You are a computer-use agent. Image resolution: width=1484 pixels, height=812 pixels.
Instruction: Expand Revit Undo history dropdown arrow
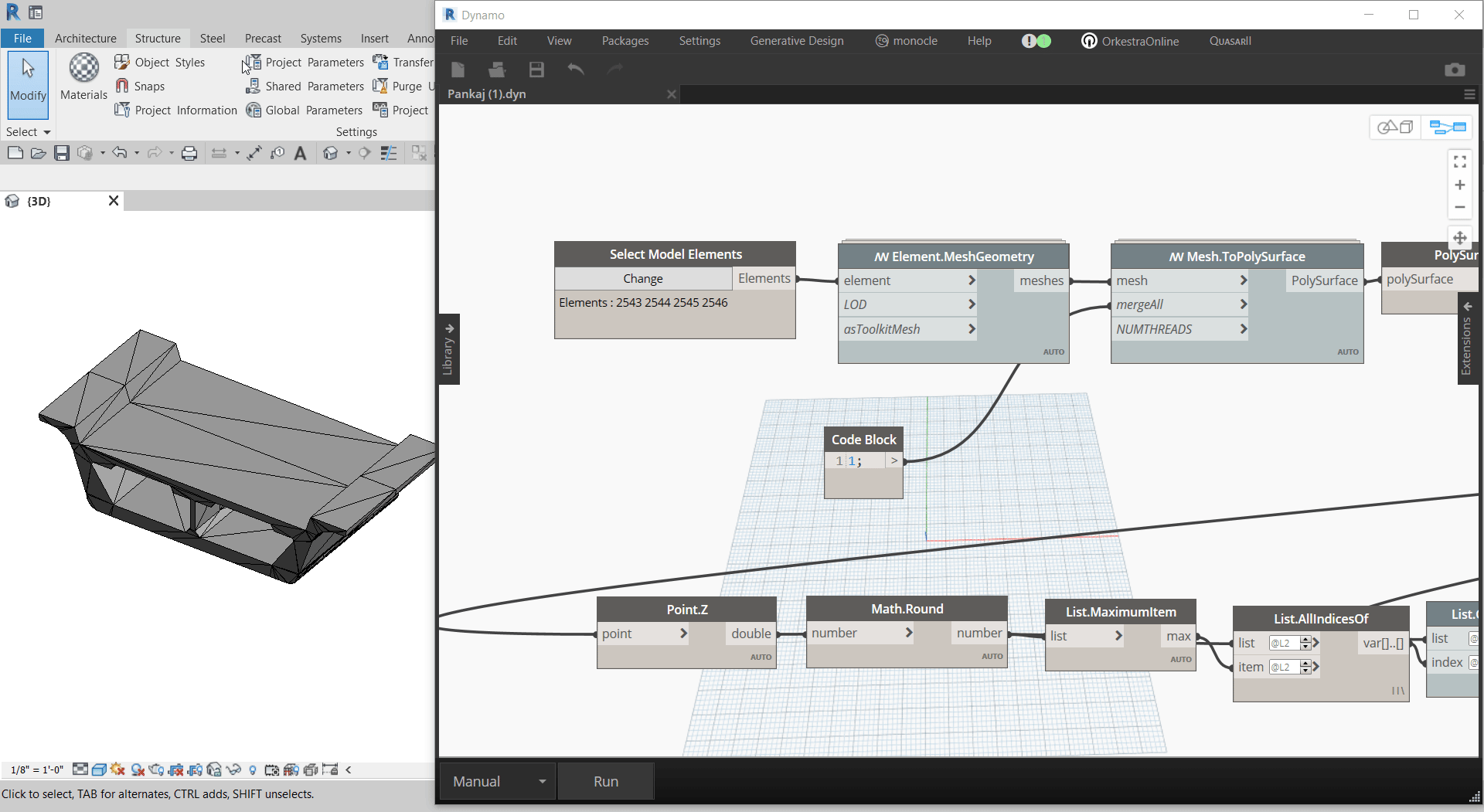(137, 153)
